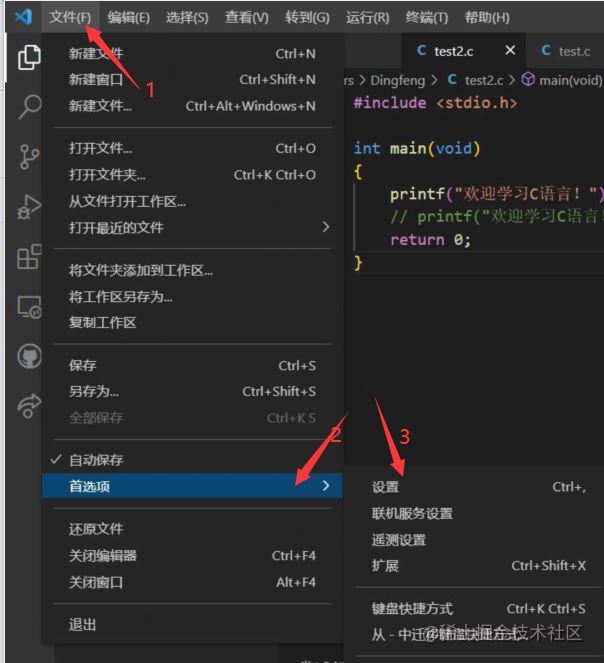Switch to the test.c tab

[566, 51]
